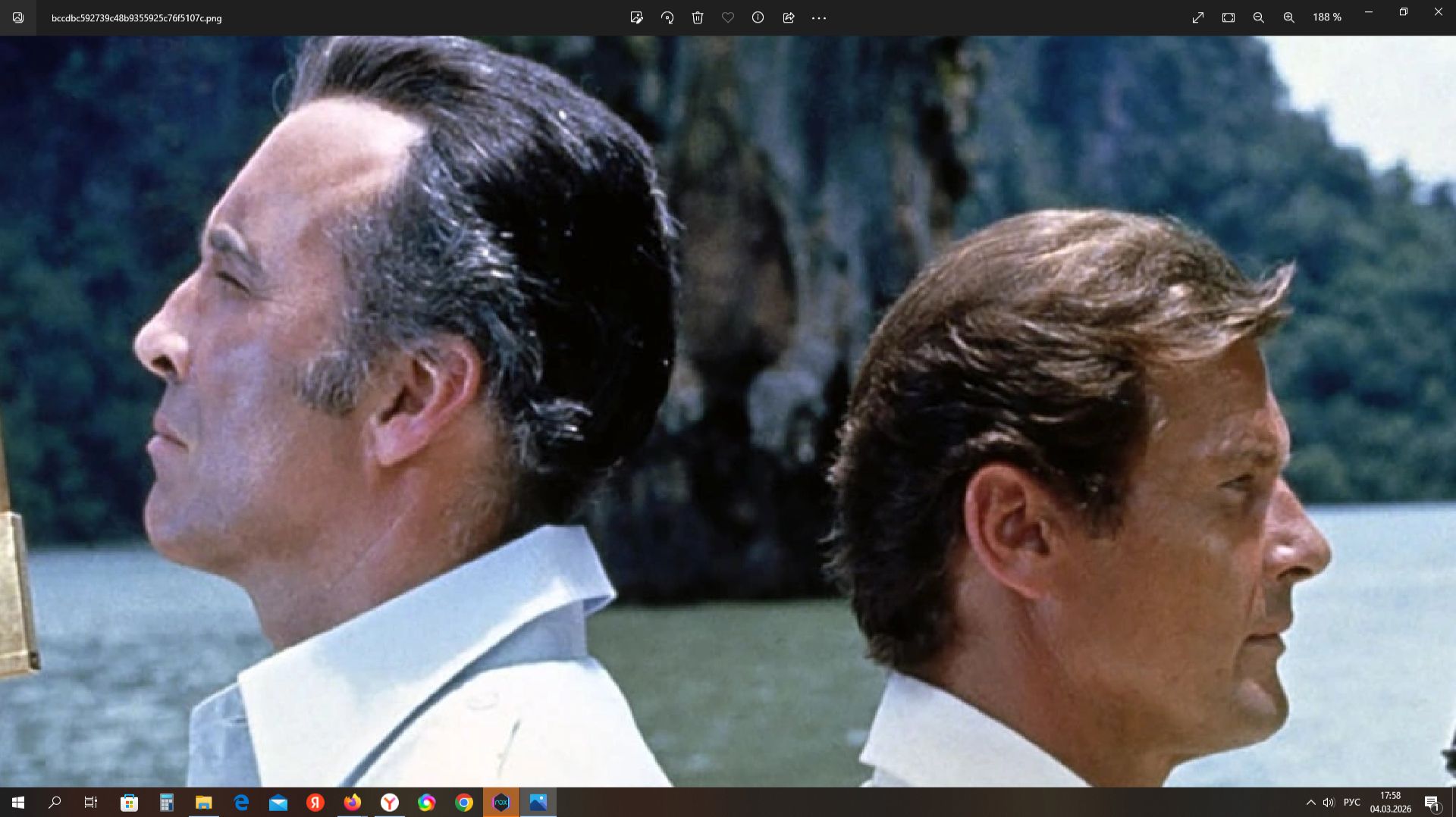Click the Edit image icon

pos(637,17)
